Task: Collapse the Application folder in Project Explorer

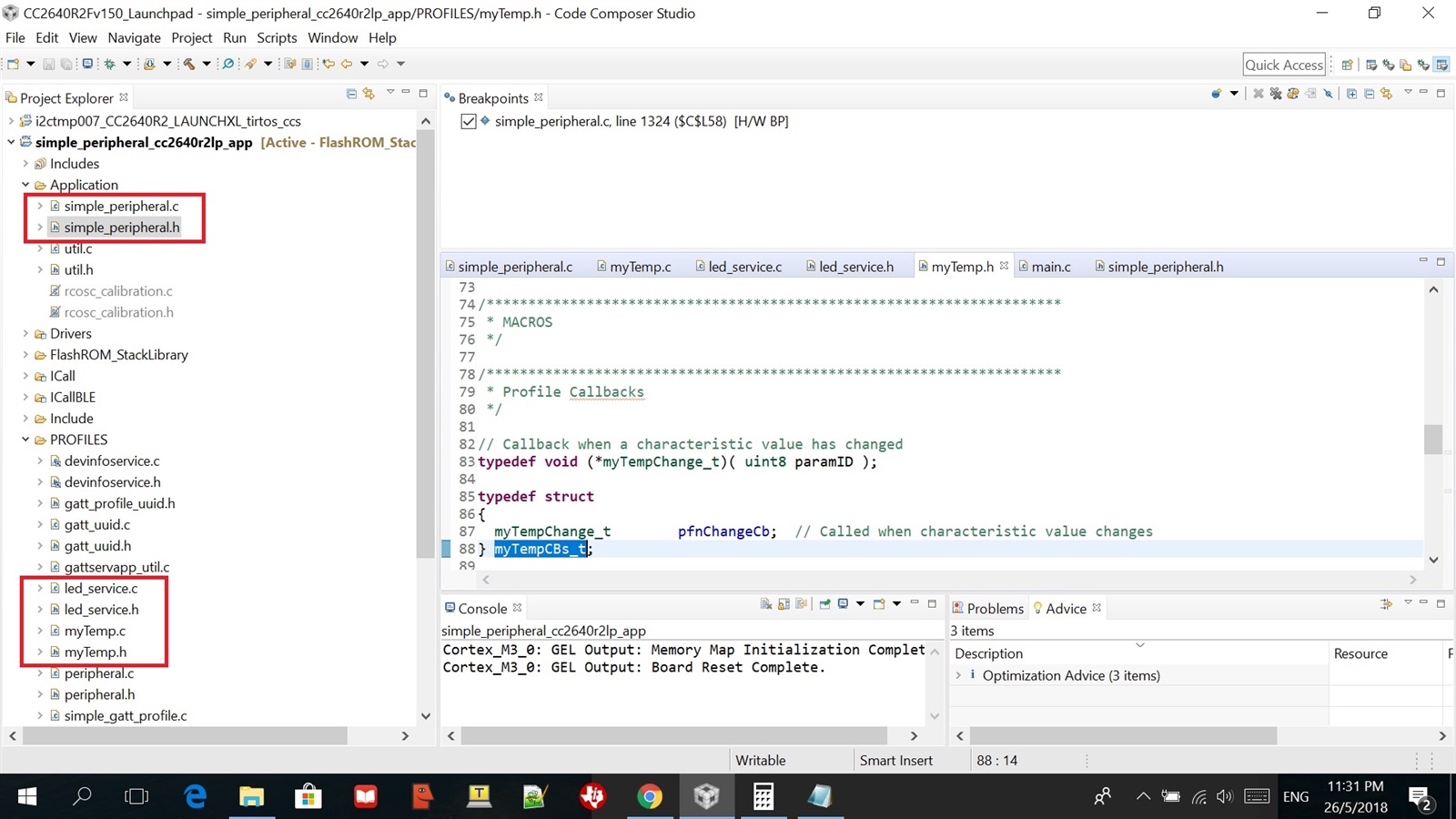Action: coord(25,185)
